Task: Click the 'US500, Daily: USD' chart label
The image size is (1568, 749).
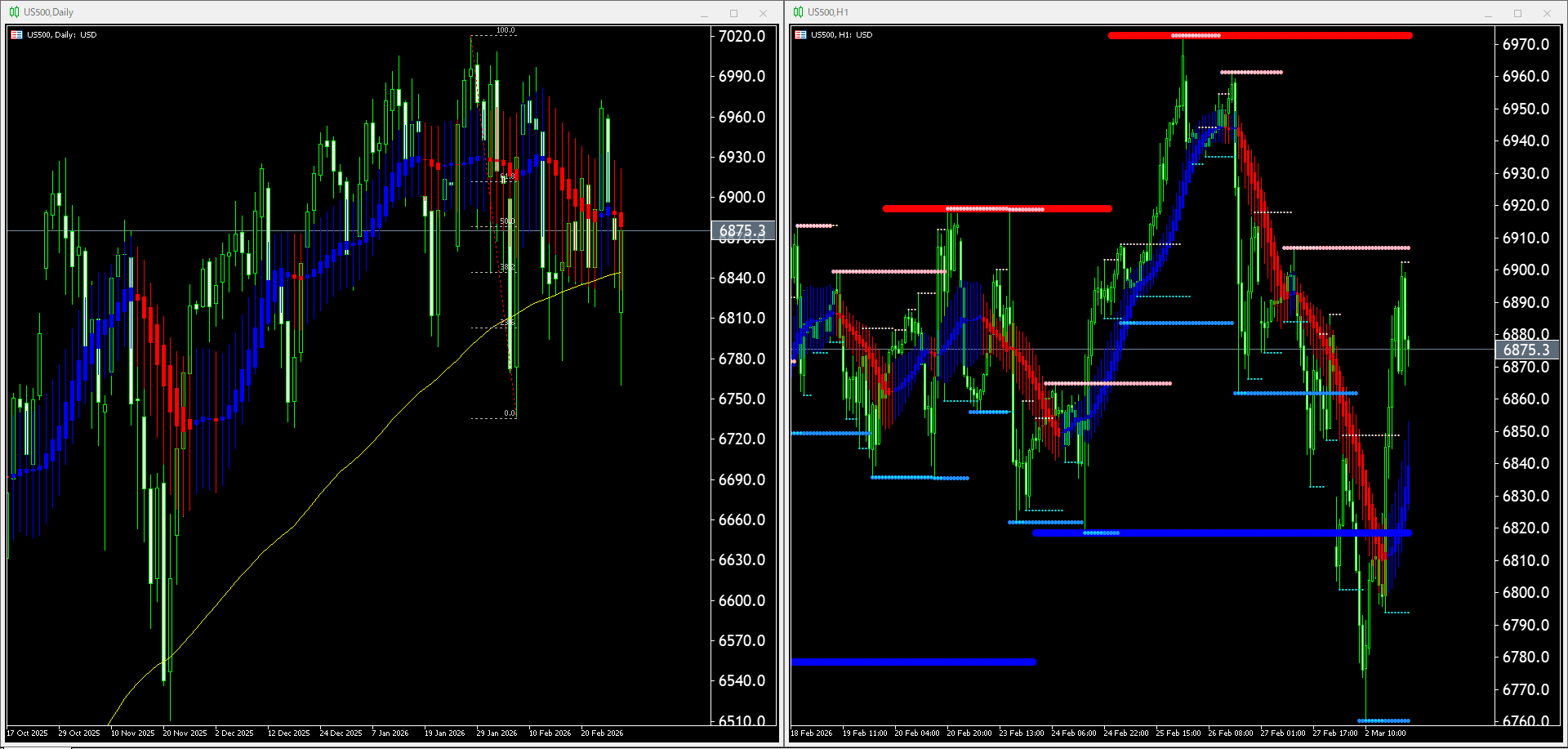Action: 61,35
